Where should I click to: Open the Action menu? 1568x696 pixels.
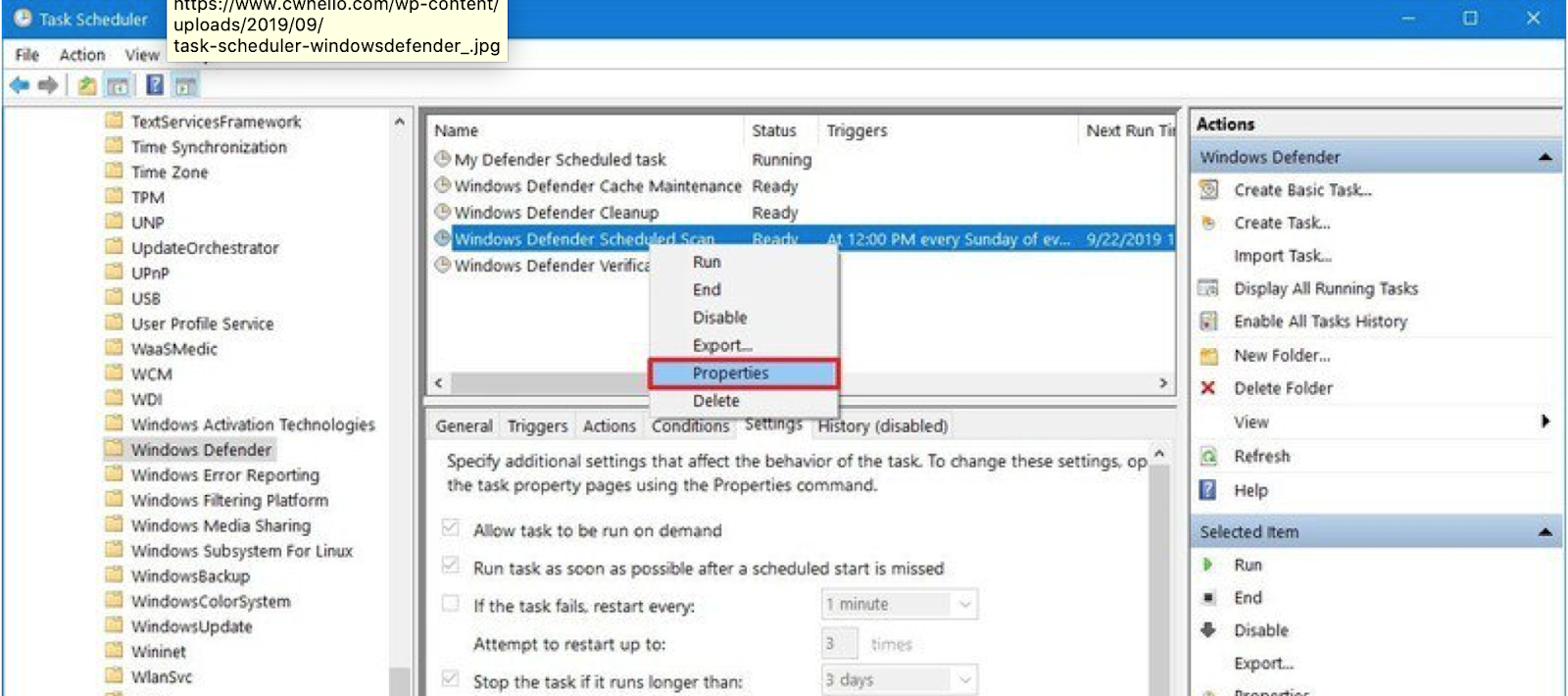point(82,55)
